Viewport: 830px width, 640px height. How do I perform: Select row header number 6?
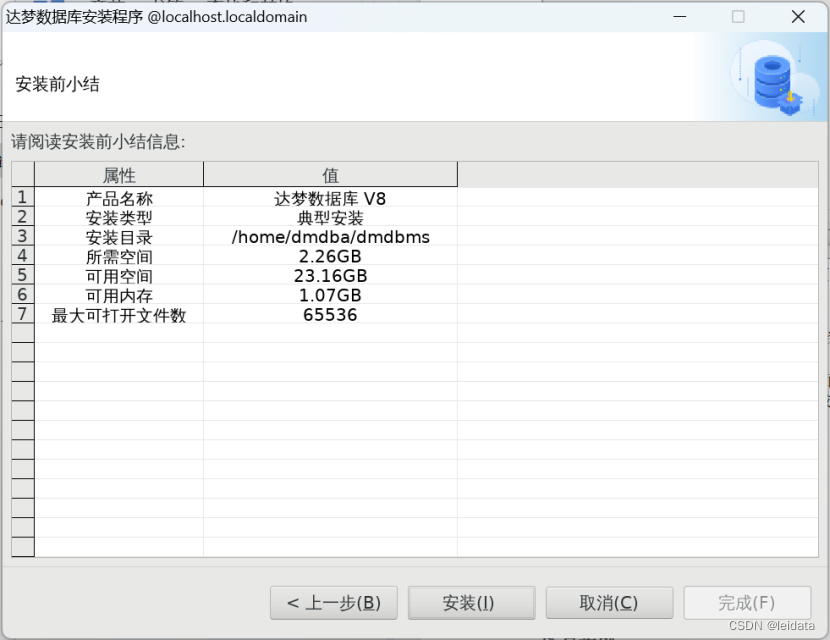tap(23, 294)
